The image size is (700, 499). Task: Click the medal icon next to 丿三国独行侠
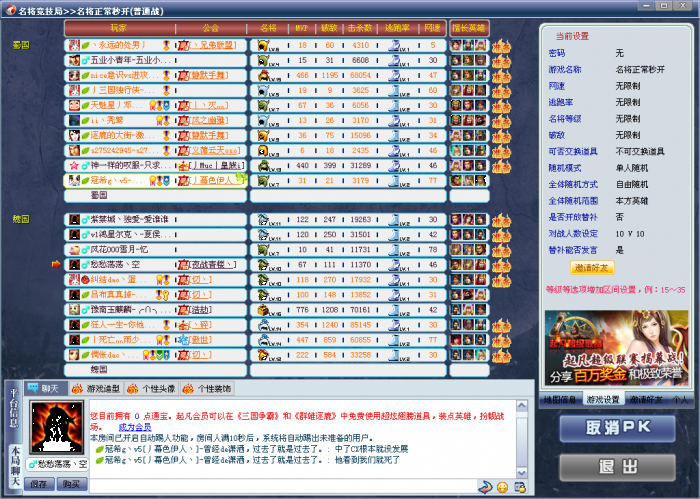tap(166, 91)
